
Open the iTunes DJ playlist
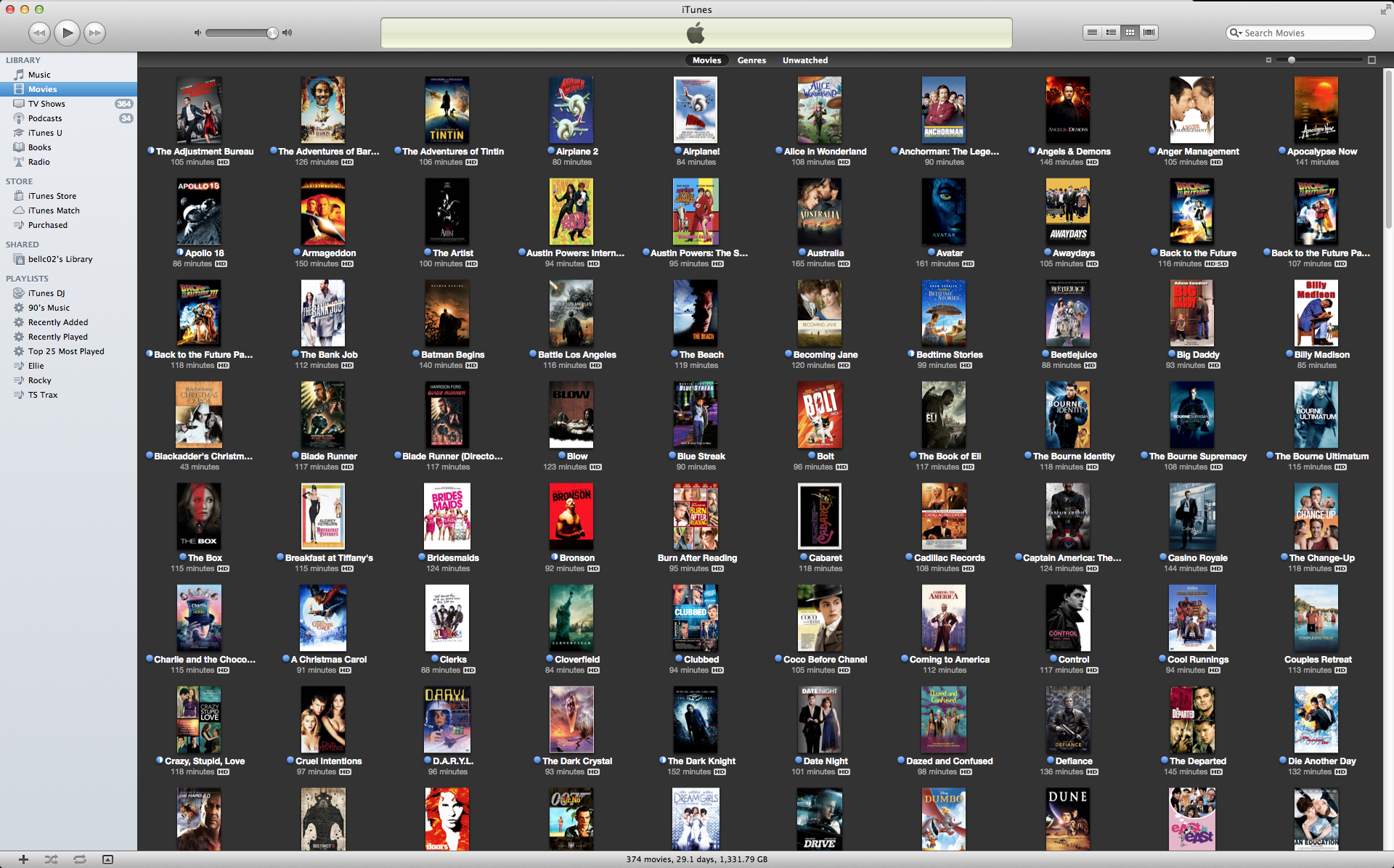tap(46, 293)
